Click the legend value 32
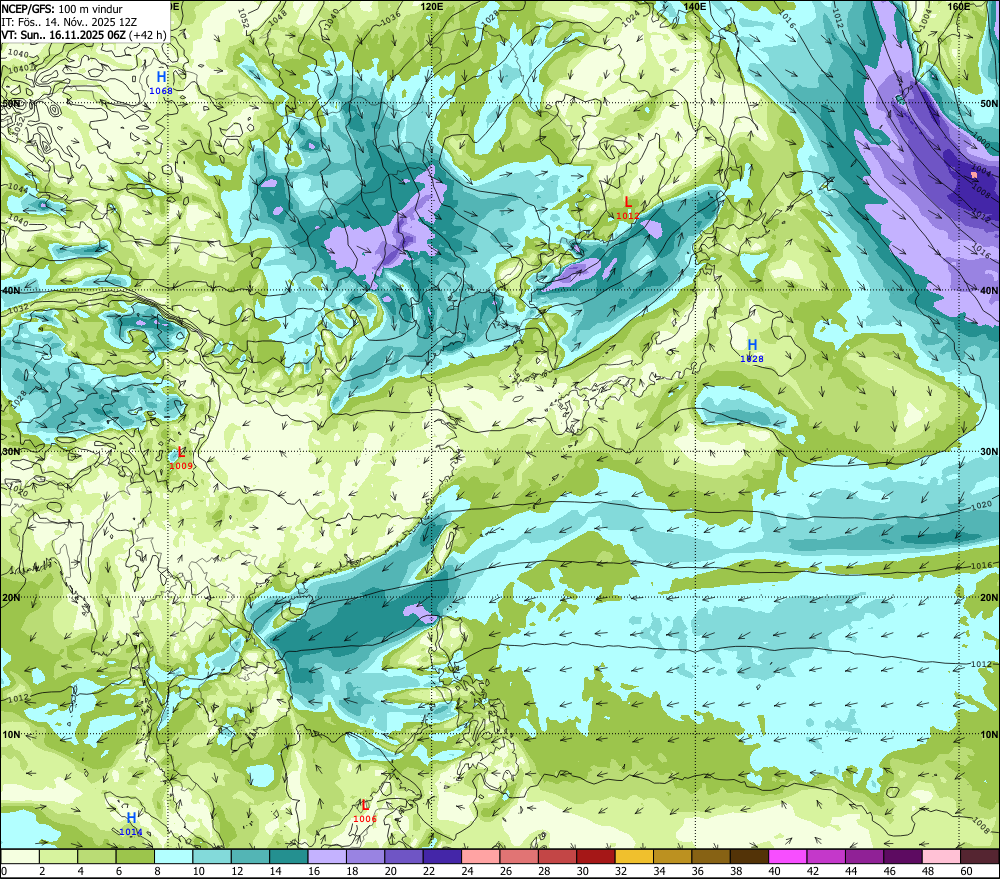1000x879 pixels. [x=621, y=871]
